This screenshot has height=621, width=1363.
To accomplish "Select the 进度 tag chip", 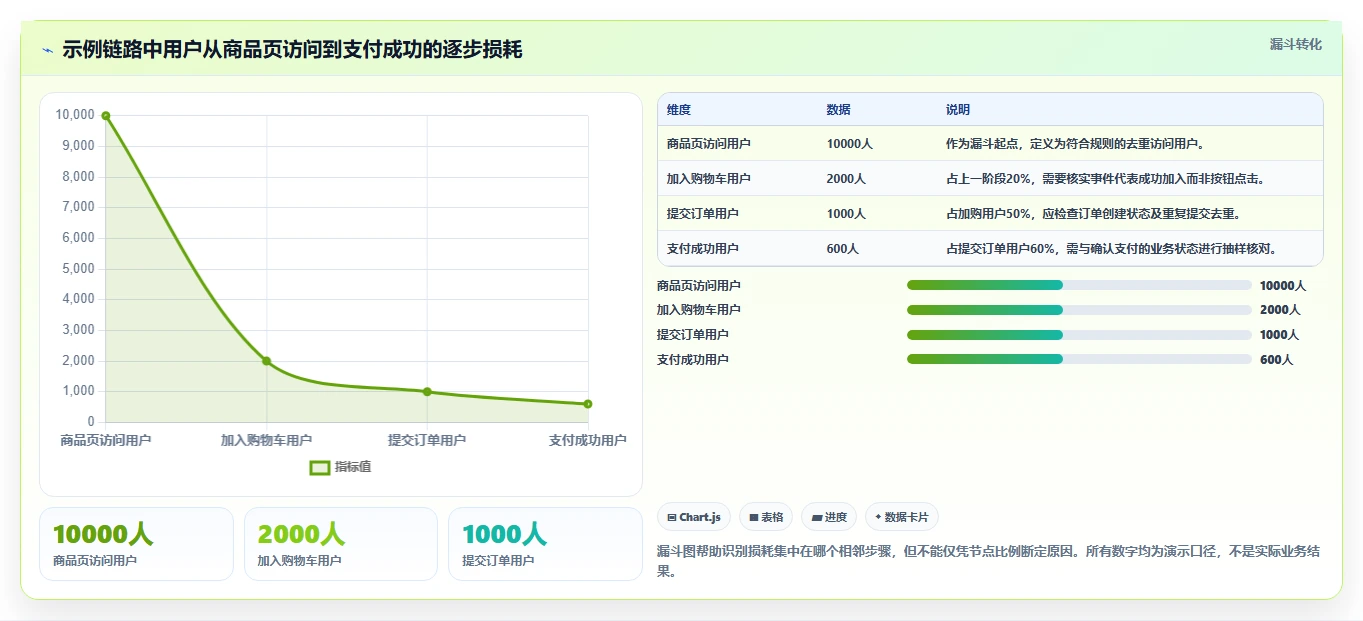I will tap(829, 517).
